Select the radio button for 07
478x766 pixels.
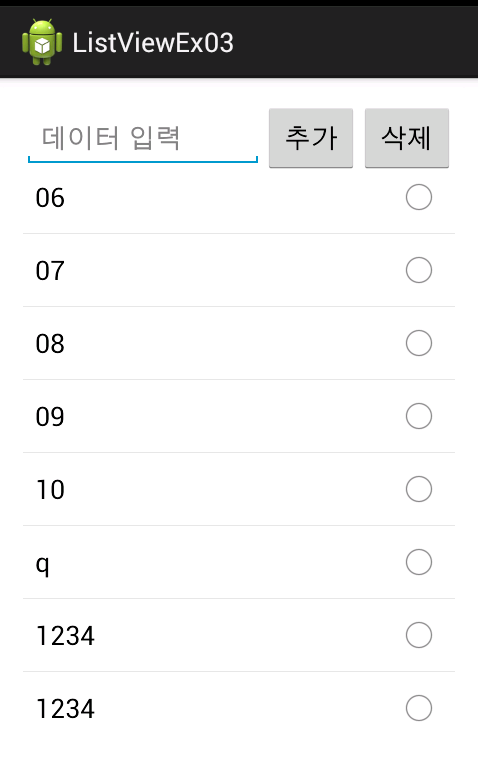coord(419,270)
